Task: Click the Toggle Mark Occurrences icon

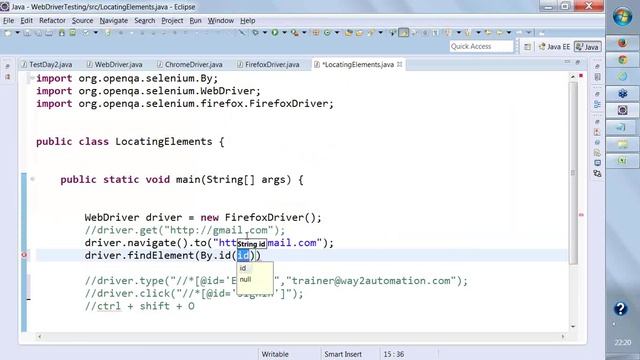Action: tap(404, 33)
